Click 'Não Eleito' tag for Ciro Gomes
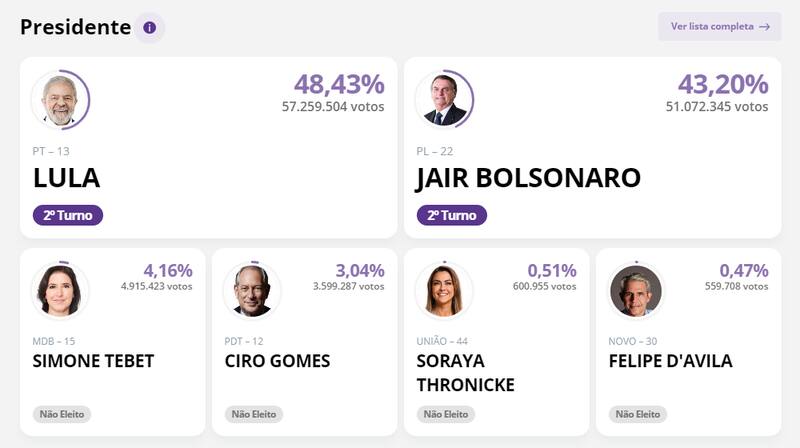 (254, 414)
